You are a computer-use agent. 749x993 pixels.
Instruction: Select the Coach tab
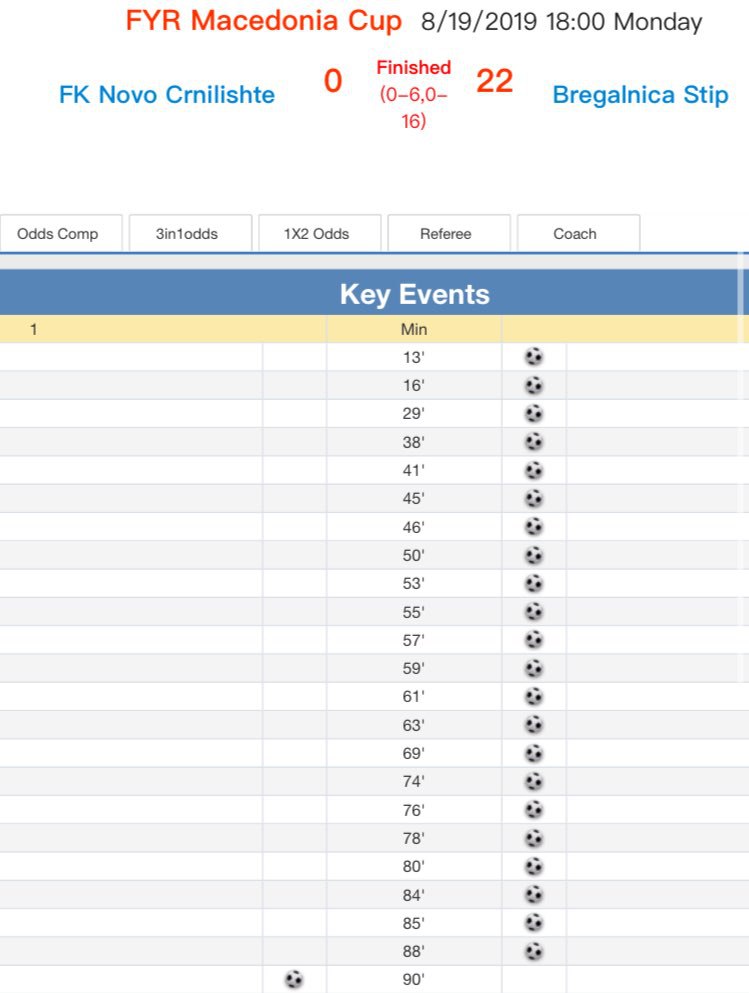579,234
